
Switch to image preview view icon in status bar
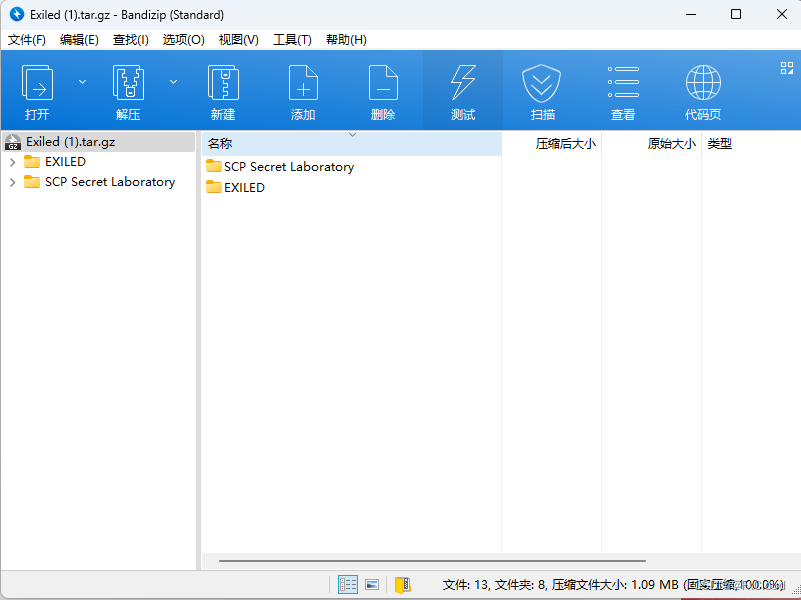(372, 585)
